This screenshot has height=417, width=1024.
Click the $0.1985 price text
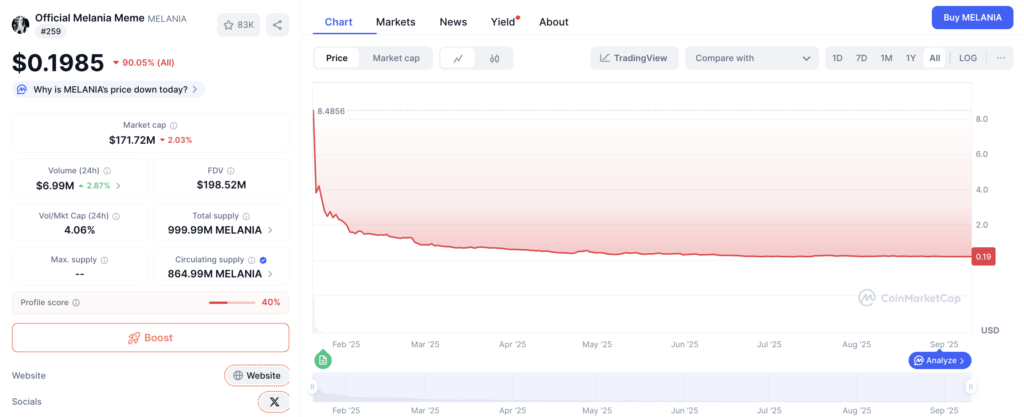(58, 63)
